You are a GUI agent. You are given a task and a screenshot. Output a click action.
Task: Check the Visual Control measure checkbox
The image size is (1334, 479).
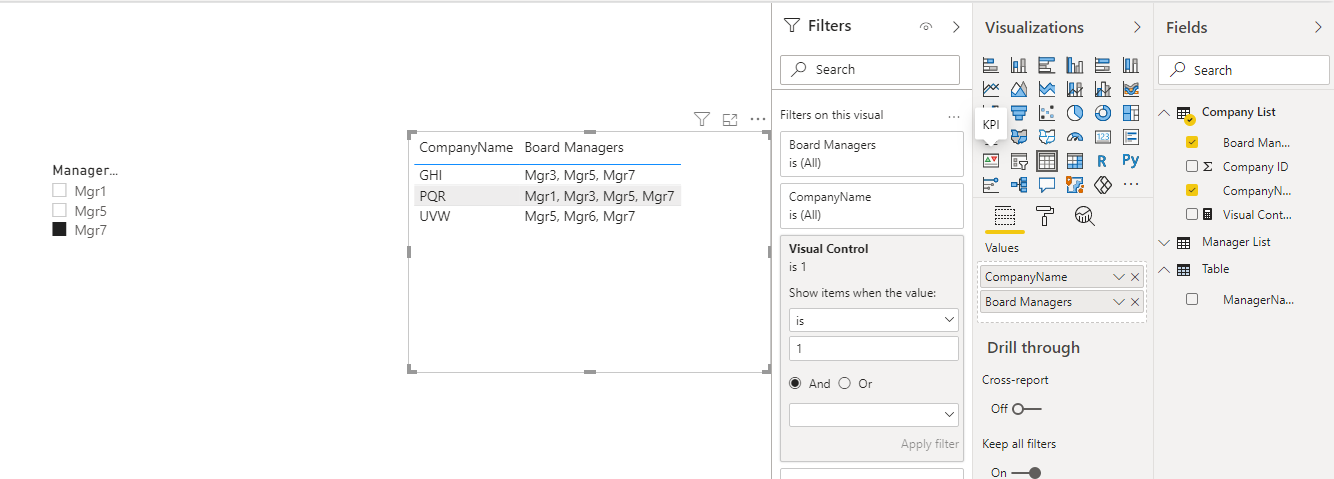click(x=1192, y=214)
